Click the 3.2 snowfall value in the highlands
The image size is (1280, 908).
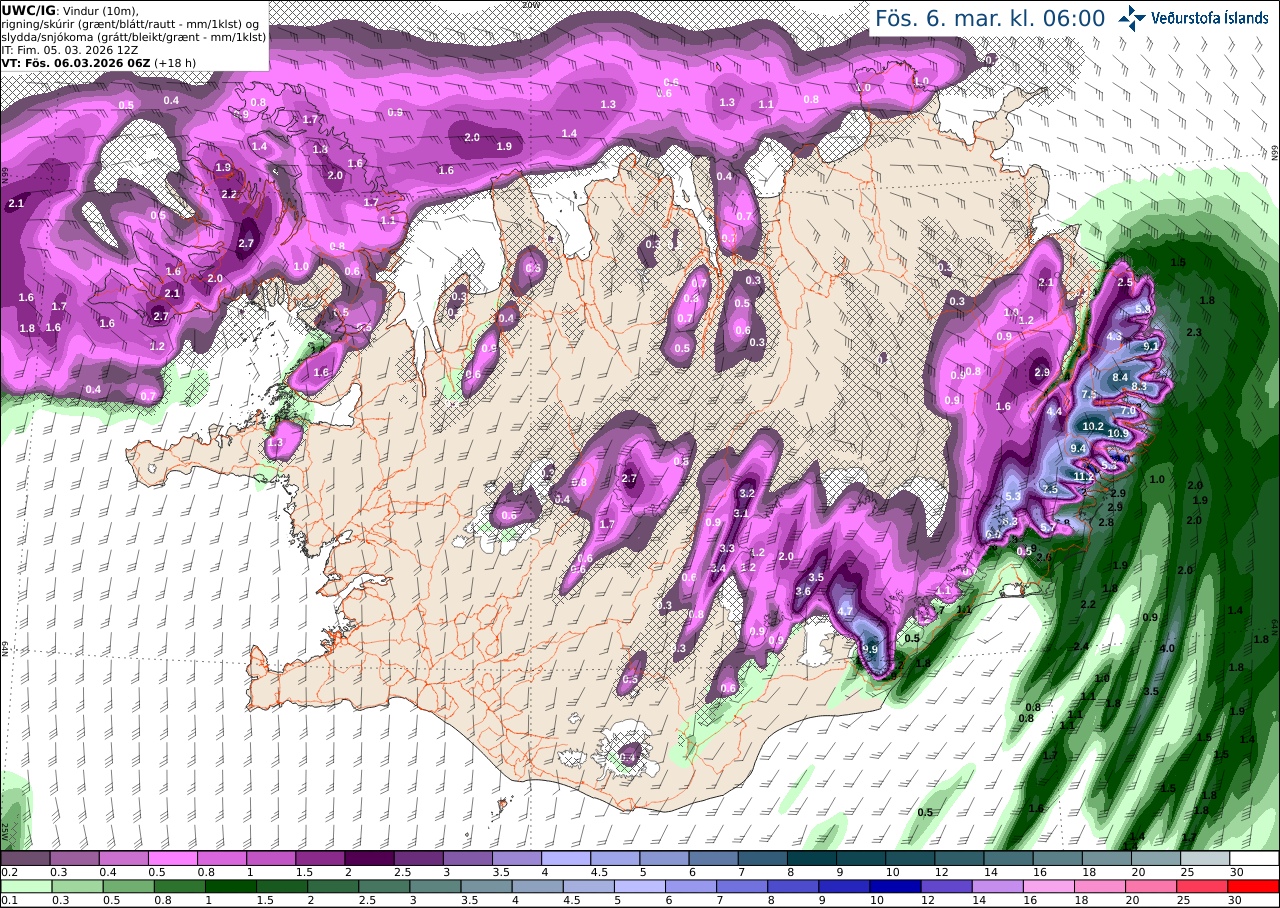tap(746, 494)
